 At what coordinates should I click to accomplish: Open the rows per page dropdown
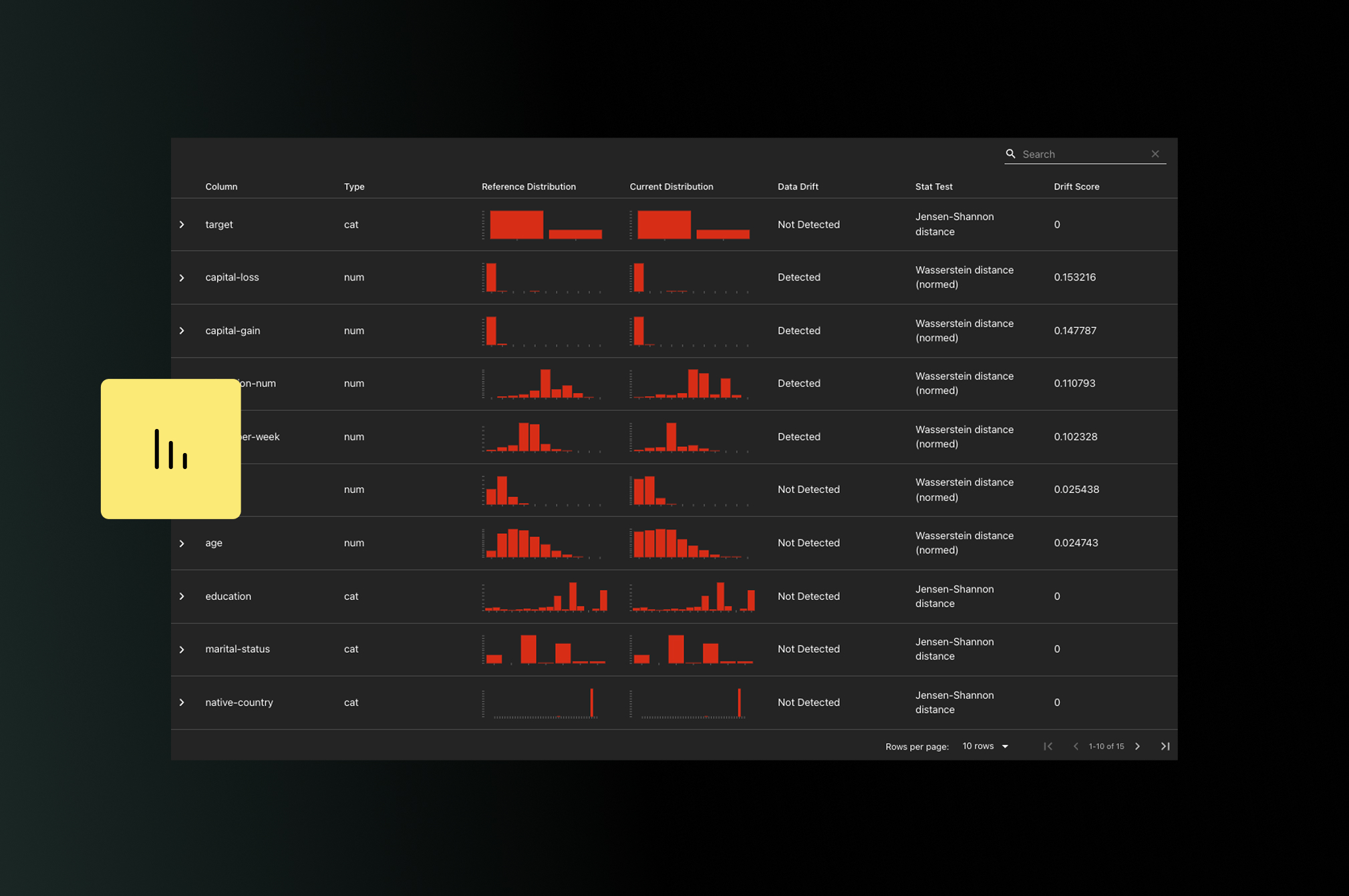[x=986, y=746]
